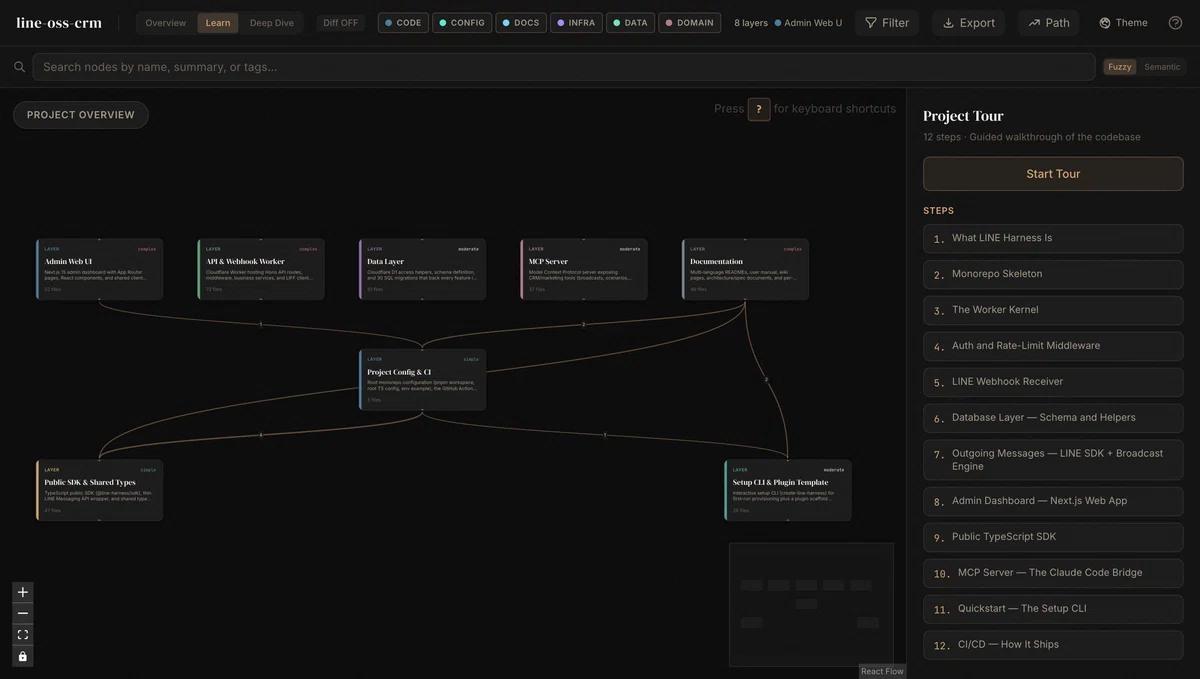
Task: Change the Theme
Action: [1124, 23]
